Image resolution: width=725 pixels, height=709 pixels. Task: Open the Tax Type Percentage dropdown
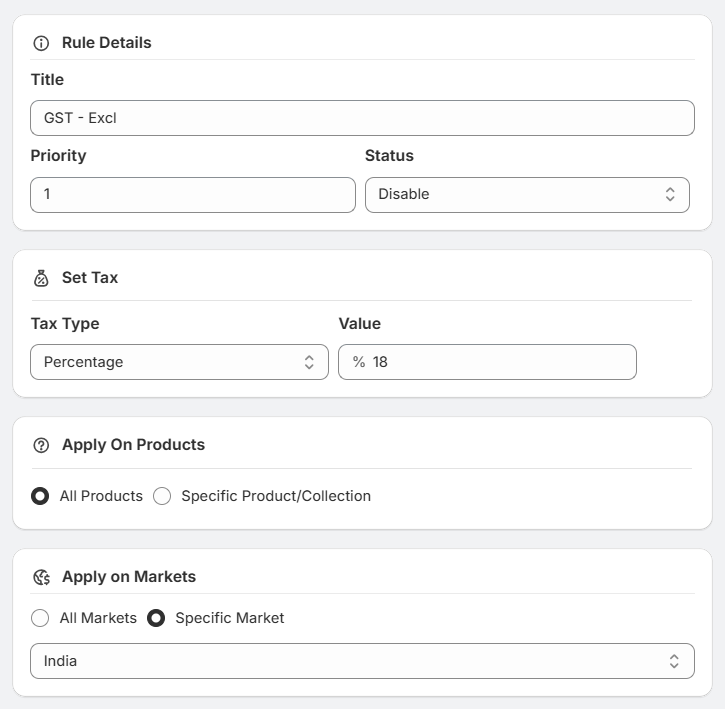[x=179, y=362]
